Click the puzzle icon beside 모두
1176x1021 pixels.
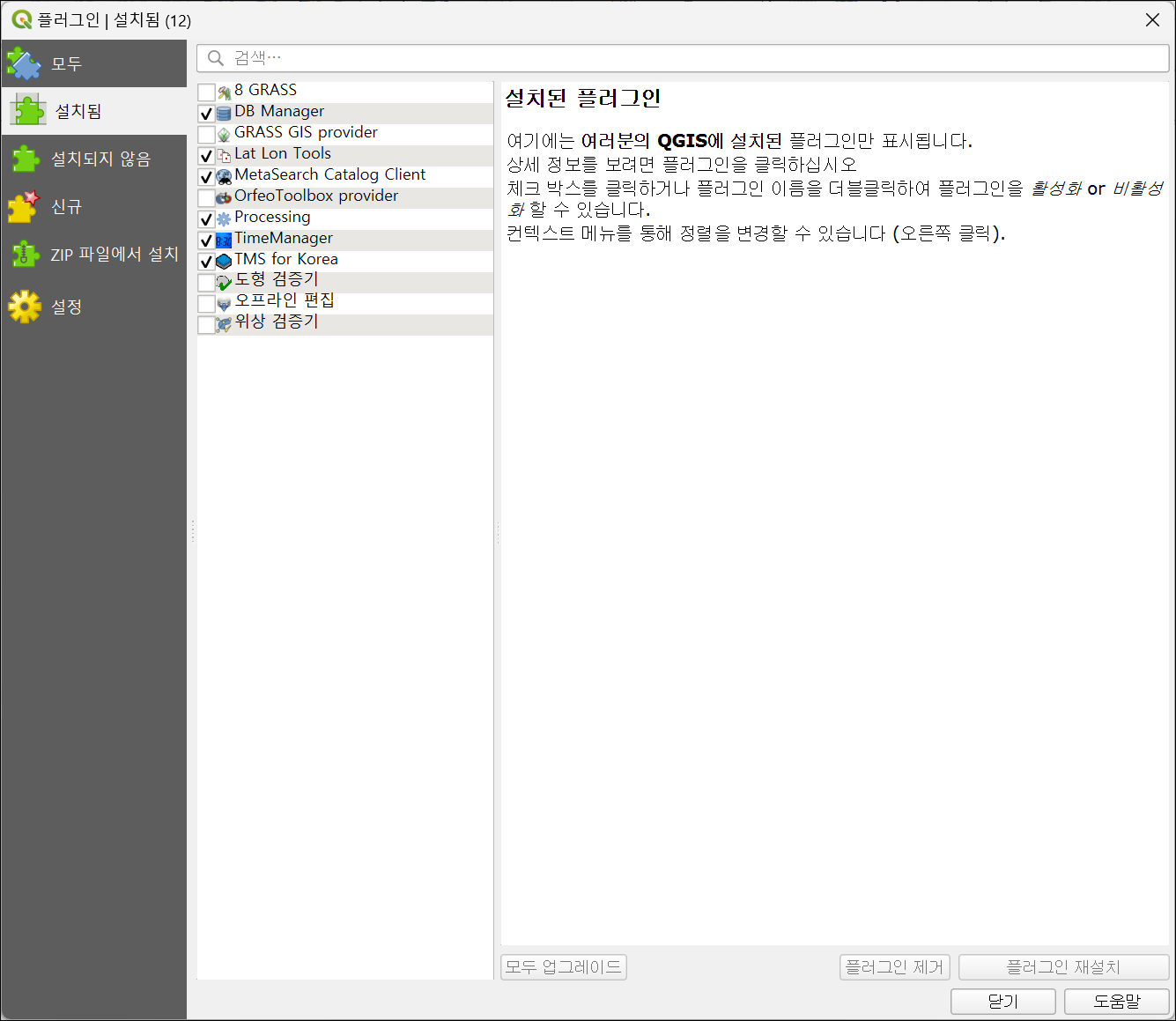pyautogui.click(x=24, y=63)
